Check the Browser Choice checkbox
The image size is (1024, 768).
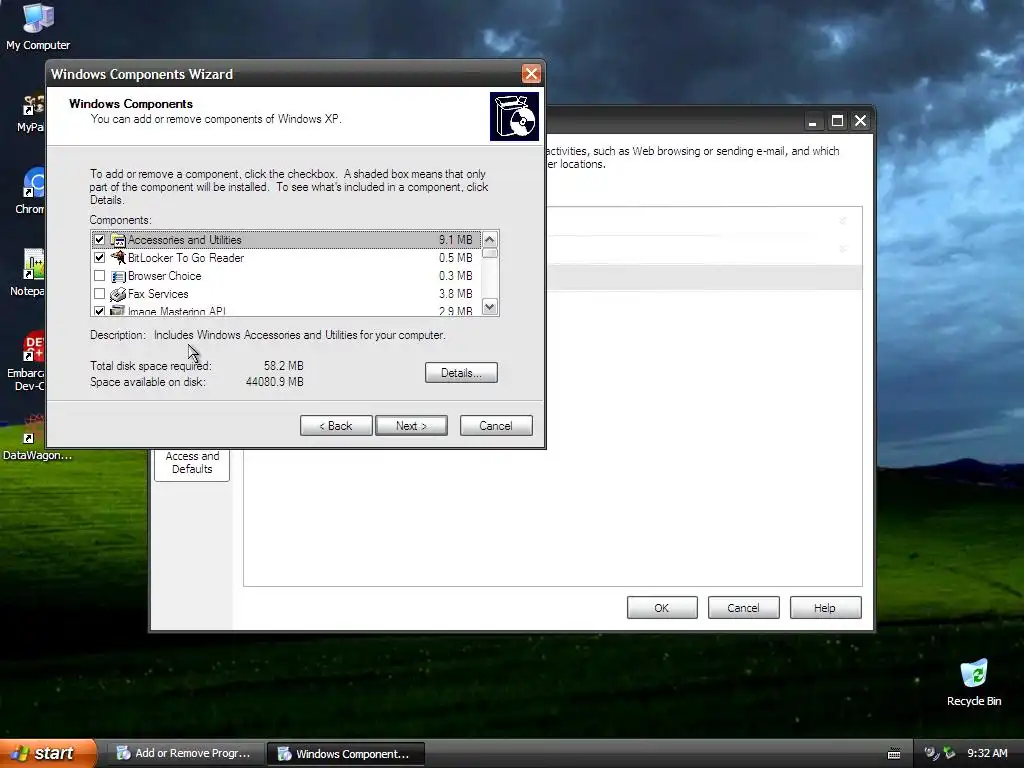[99, 276]
